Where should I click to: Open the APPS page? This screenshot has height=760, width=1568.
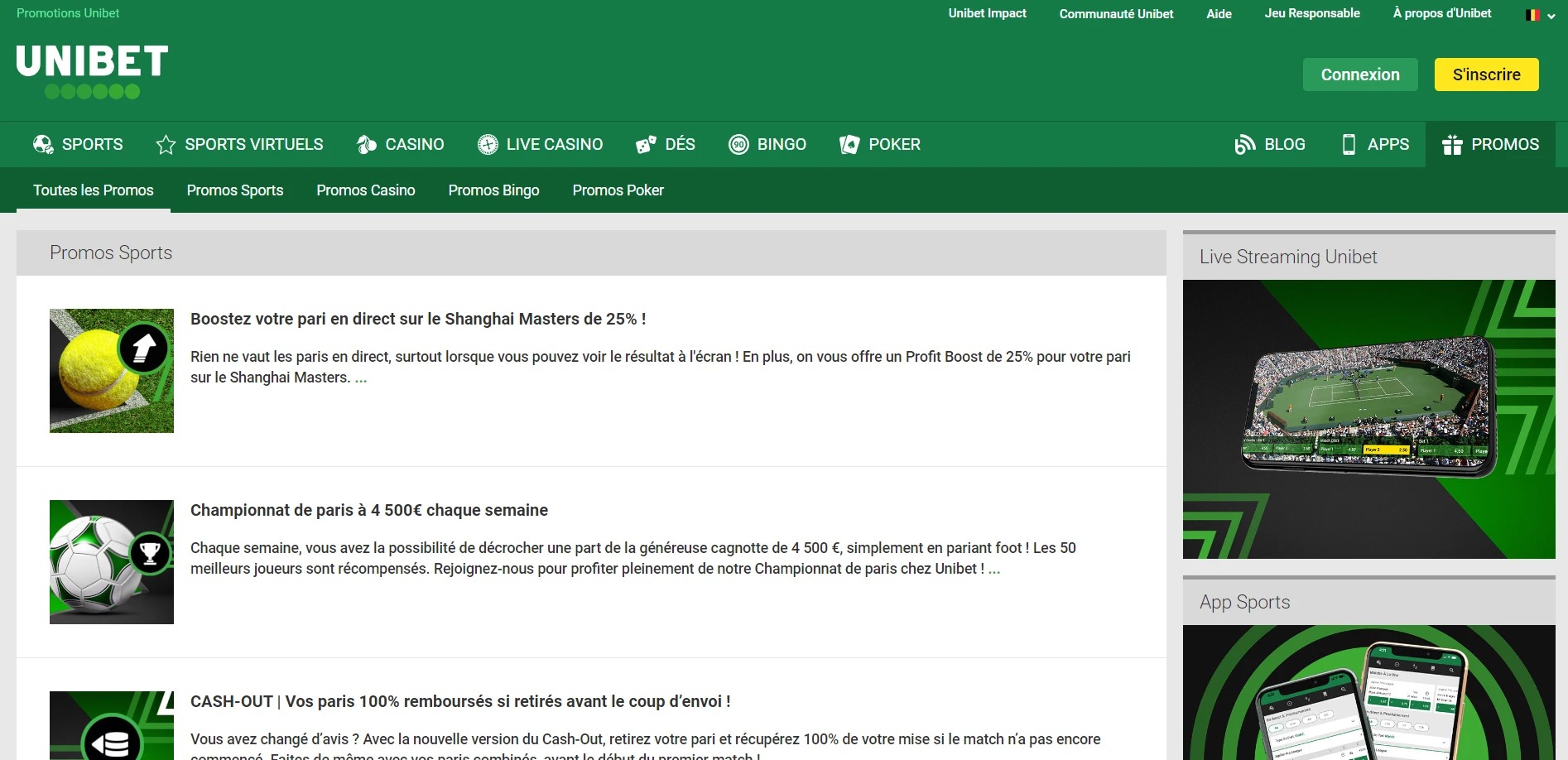[1375, 145]
